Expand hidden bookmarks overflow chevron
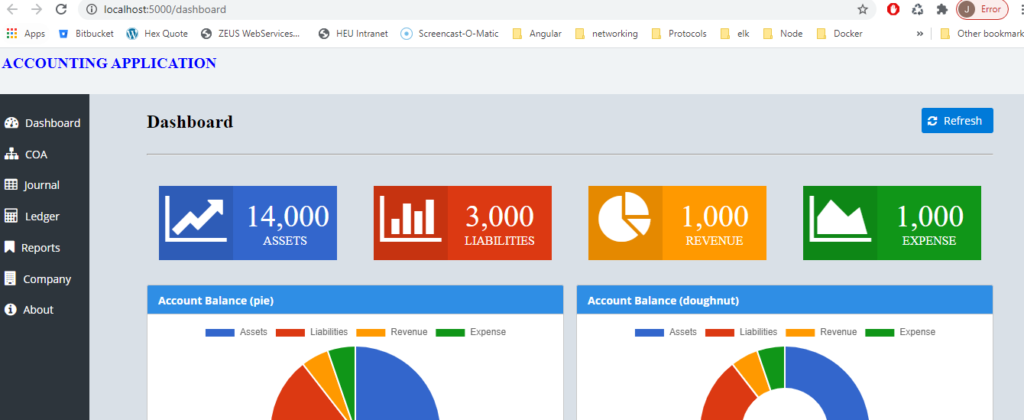 click(x=919, y=33)
